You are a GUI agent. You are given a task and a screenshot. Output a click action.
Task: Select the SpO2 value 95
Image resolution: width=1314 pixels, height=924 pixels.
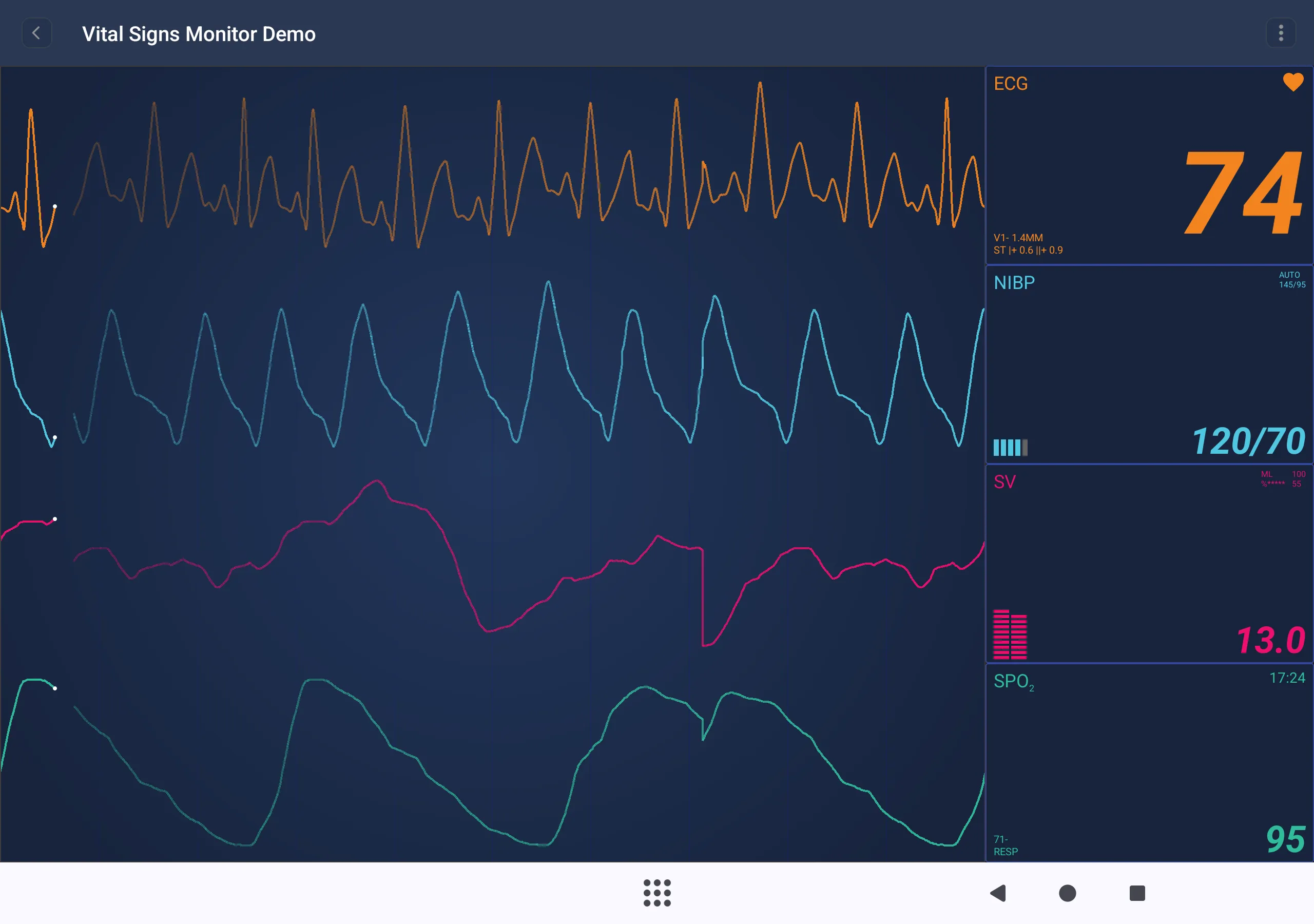tap(1285, 839)
